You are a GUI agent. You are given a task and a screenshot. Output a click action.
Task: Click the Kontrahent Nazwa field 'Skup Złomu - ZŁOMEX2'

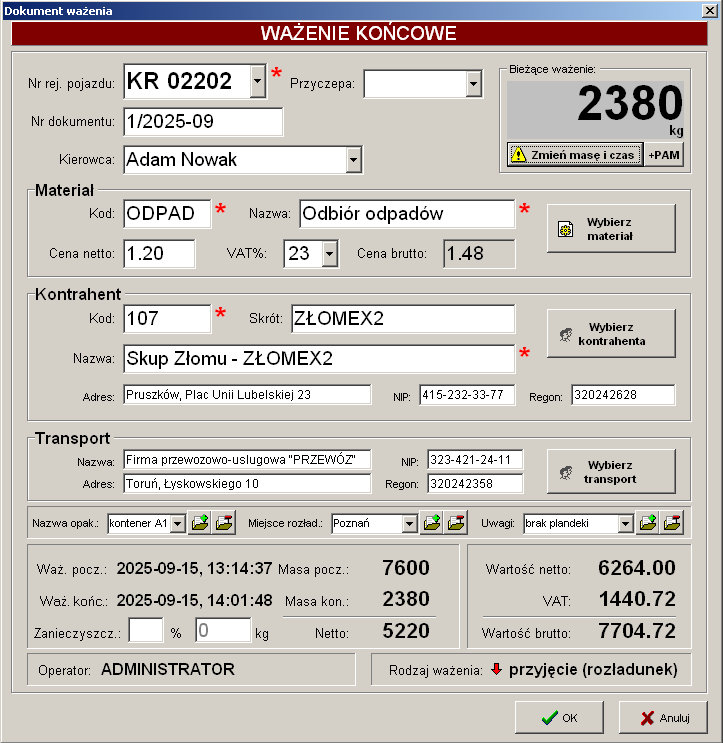pyautogui.click(x=319, y=359)
